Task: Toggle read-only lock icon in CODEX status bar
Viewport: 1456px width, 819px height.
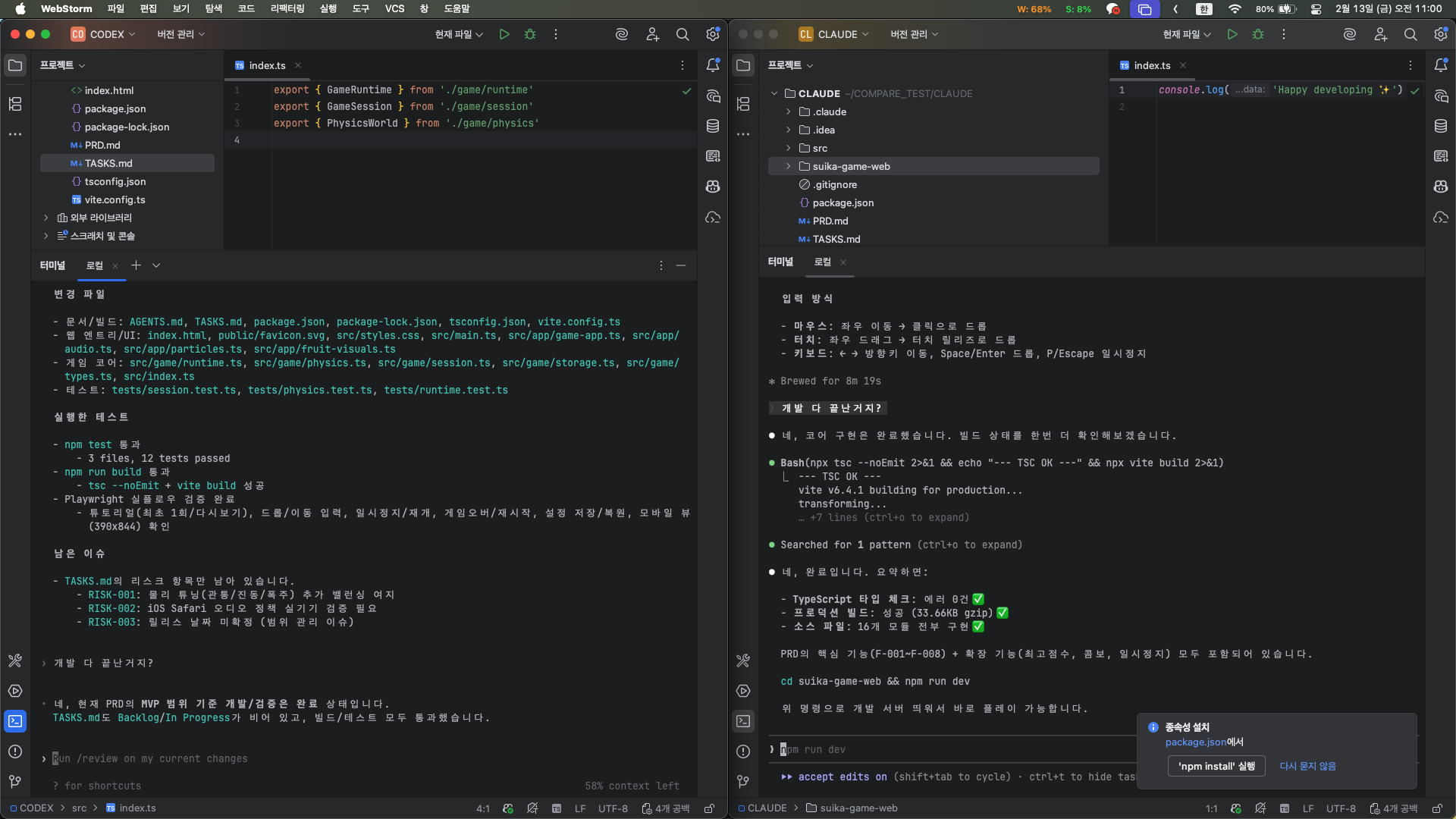Action: pyautogui.click(x=709, y=808)
